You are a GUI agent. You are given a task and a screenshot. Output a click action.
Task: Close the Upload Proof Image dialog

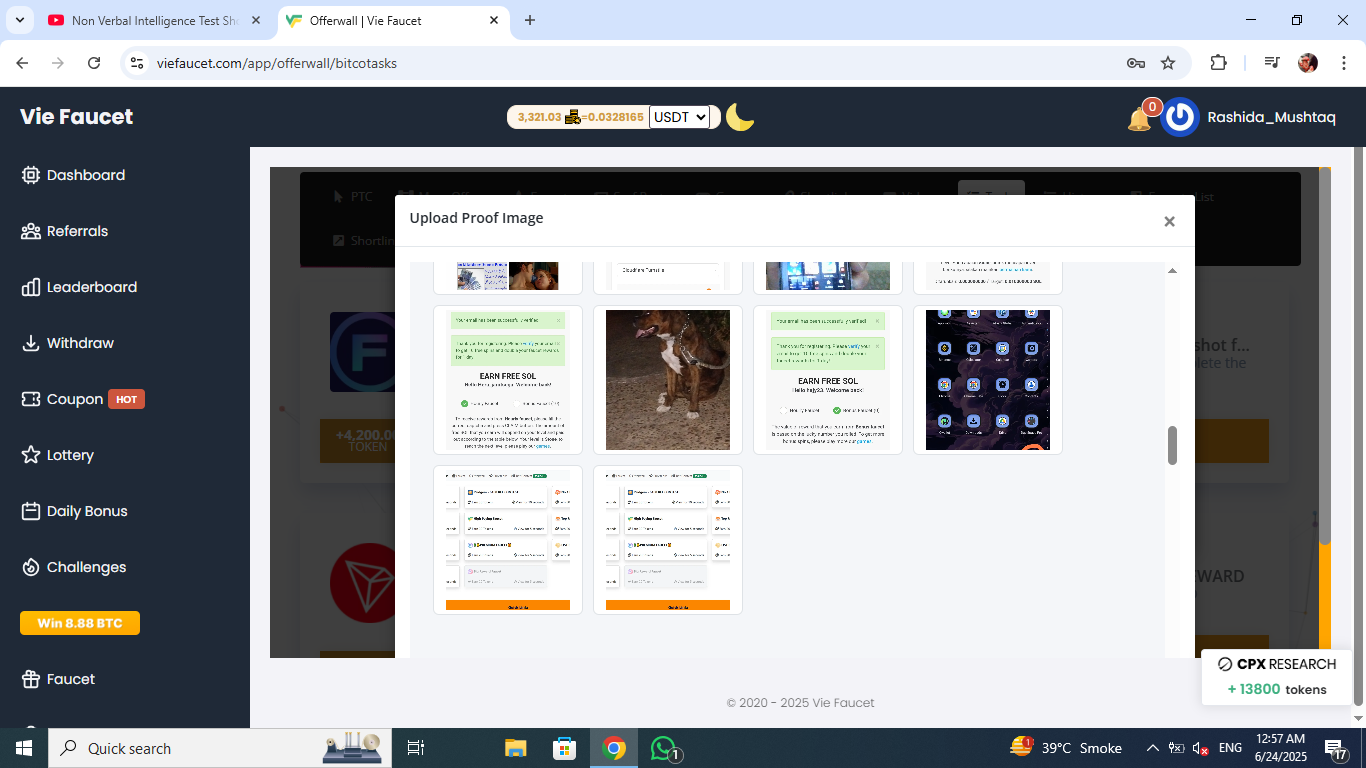[x=1169, y=221]
